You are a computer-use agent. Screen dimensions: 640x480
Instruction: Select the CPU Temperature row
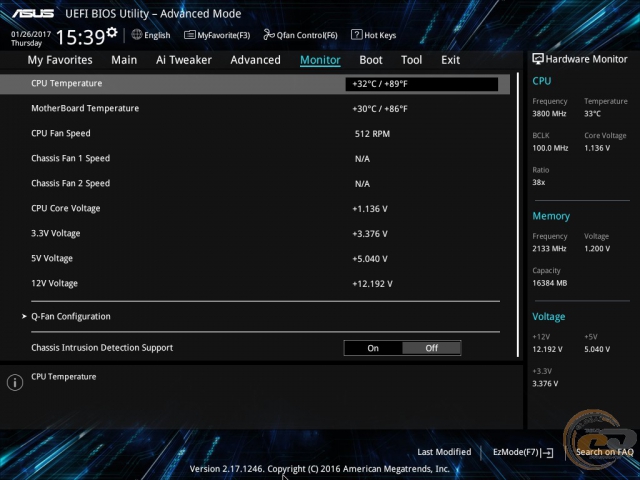255,84
